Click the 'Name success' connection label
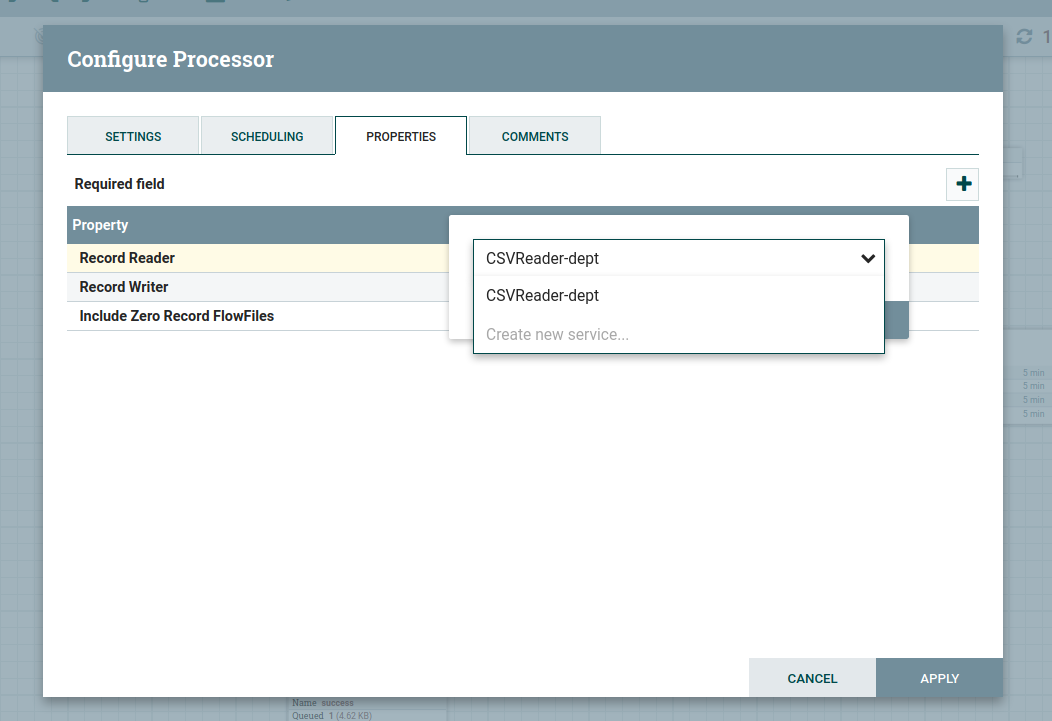The height and width of the screenshot is (721, 1052). [x=323, y=703]
